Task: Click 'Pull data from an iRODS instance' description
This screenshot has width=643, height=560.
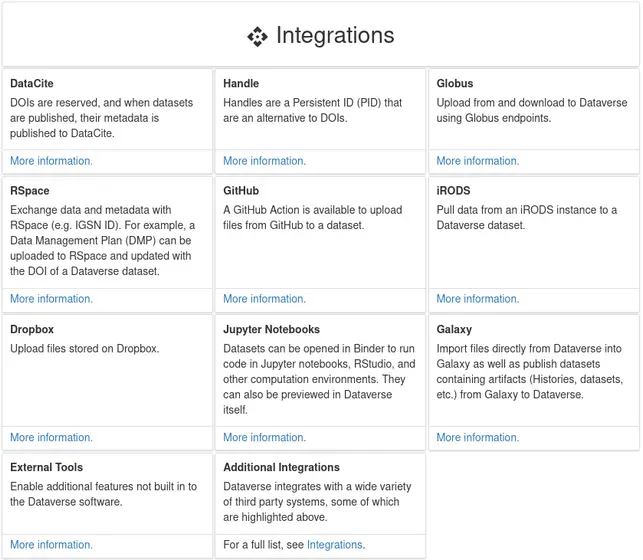Action: tap(527, 218)
